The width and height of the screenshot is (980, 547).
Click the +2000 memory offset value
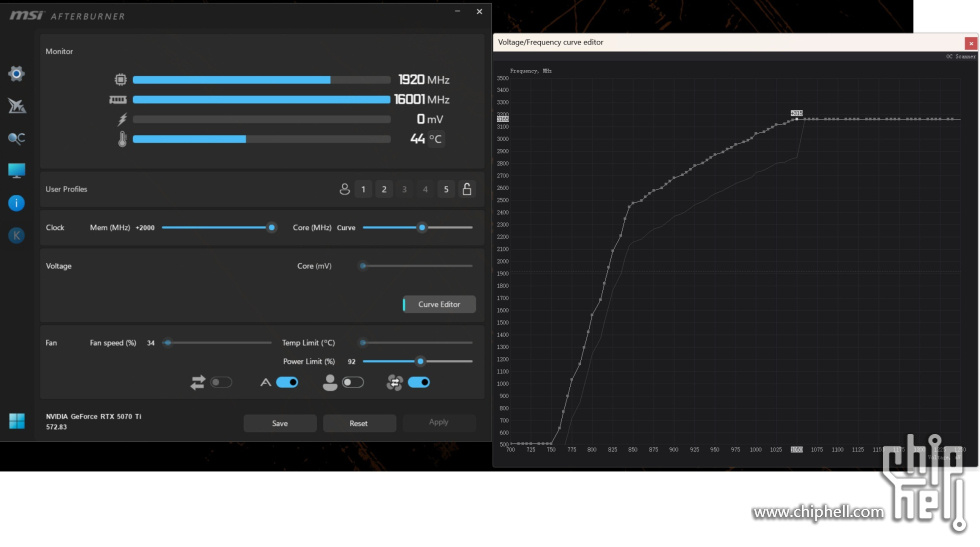click(145, 228)
